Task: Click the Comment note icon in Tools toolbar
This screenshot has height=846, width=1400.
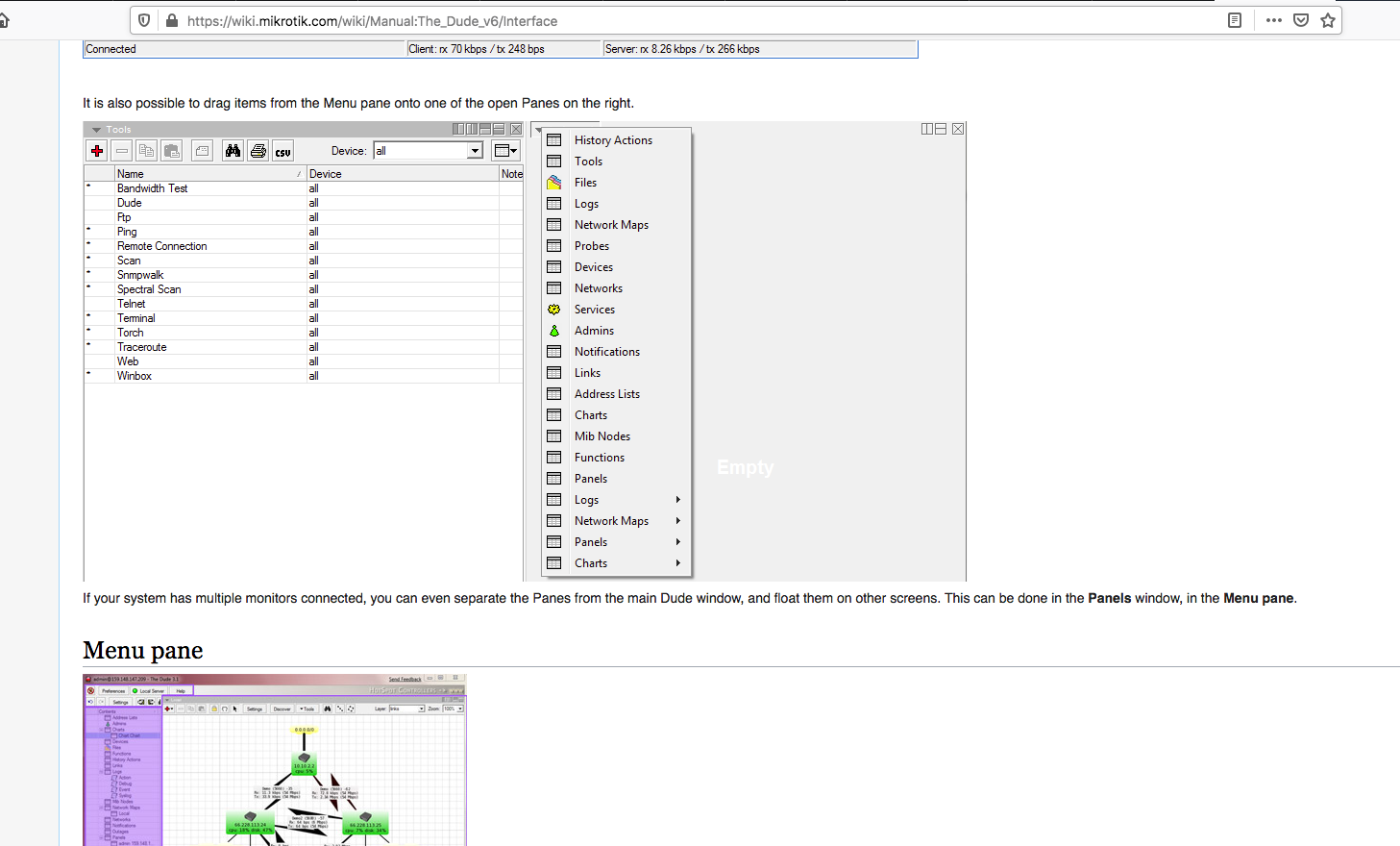Action: (x=202, y=151)
